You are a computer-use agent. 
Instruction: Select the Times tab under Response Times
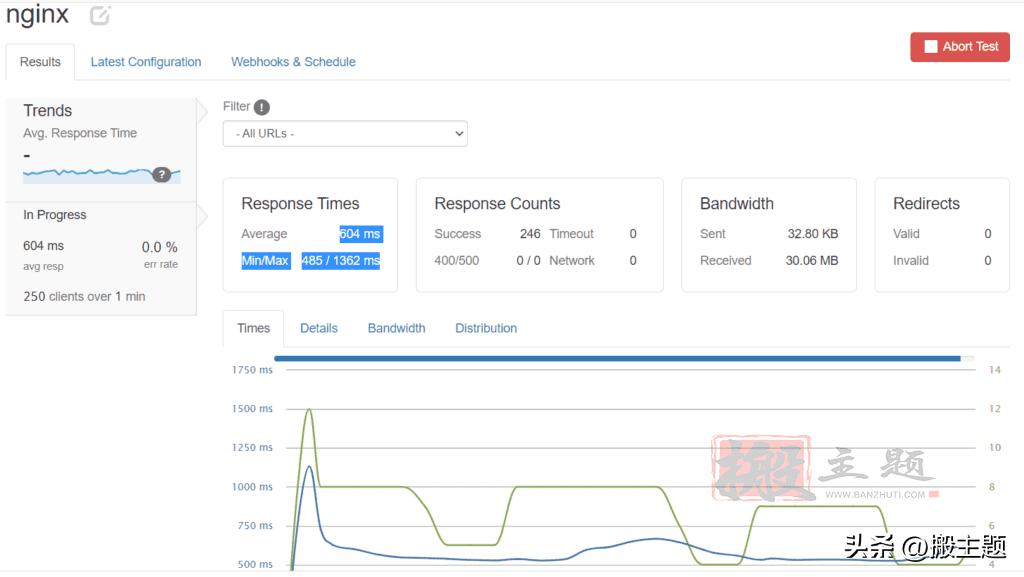(253, 327)
